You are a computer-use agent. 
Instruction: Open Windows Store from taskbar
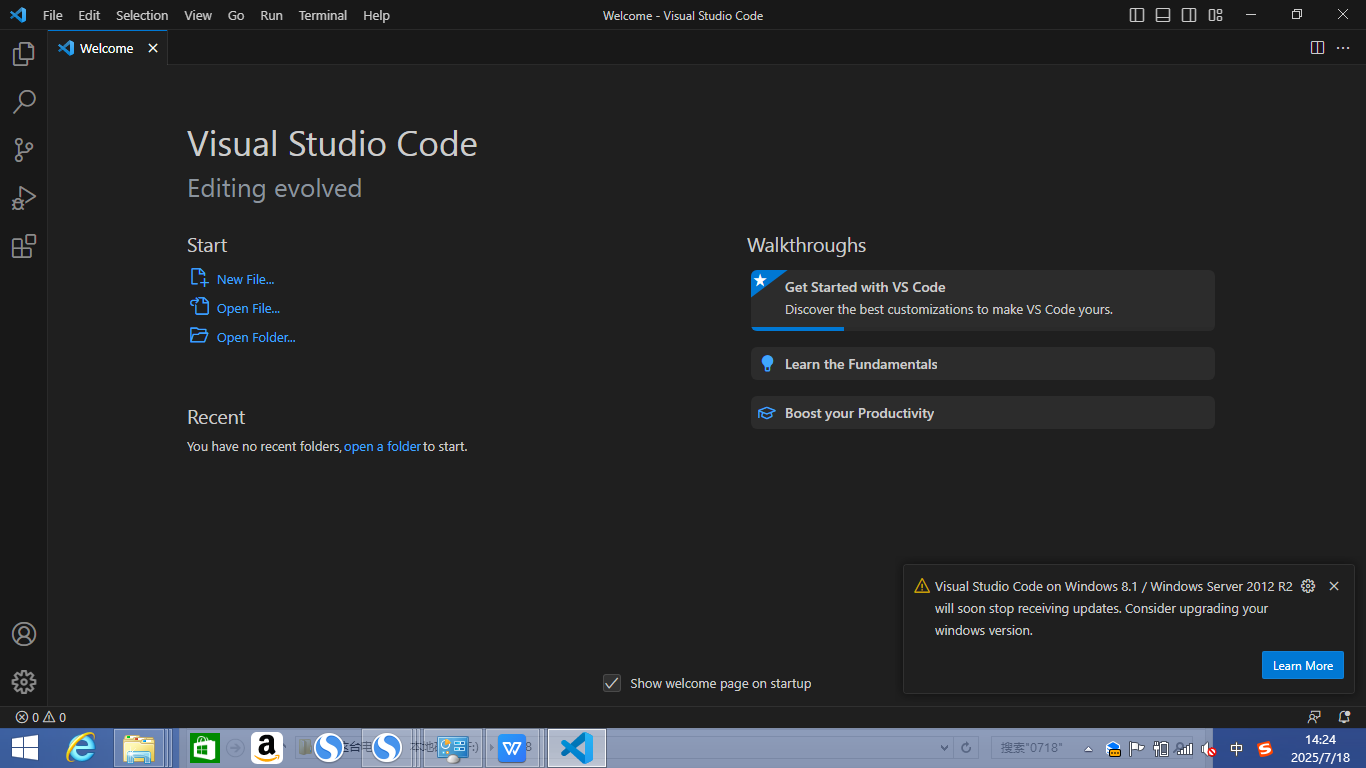205,748
